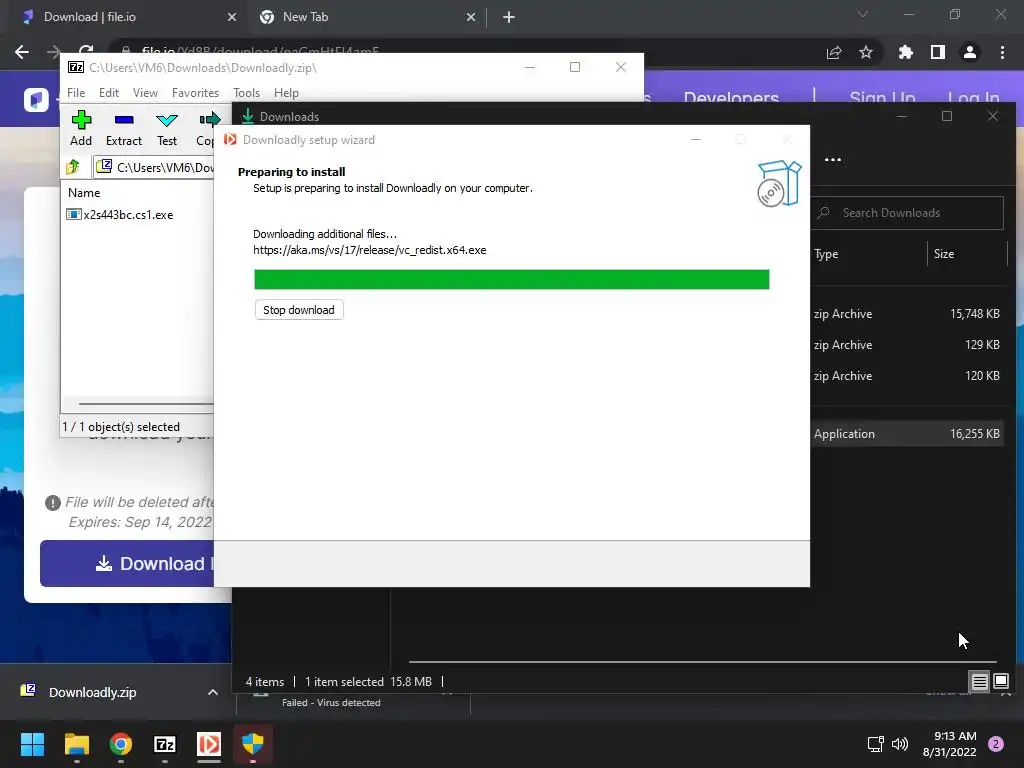Open Downloadly installer taskbar icon
The width and height of the screenshot is (1024, 768).
click(x=209, y=744)
